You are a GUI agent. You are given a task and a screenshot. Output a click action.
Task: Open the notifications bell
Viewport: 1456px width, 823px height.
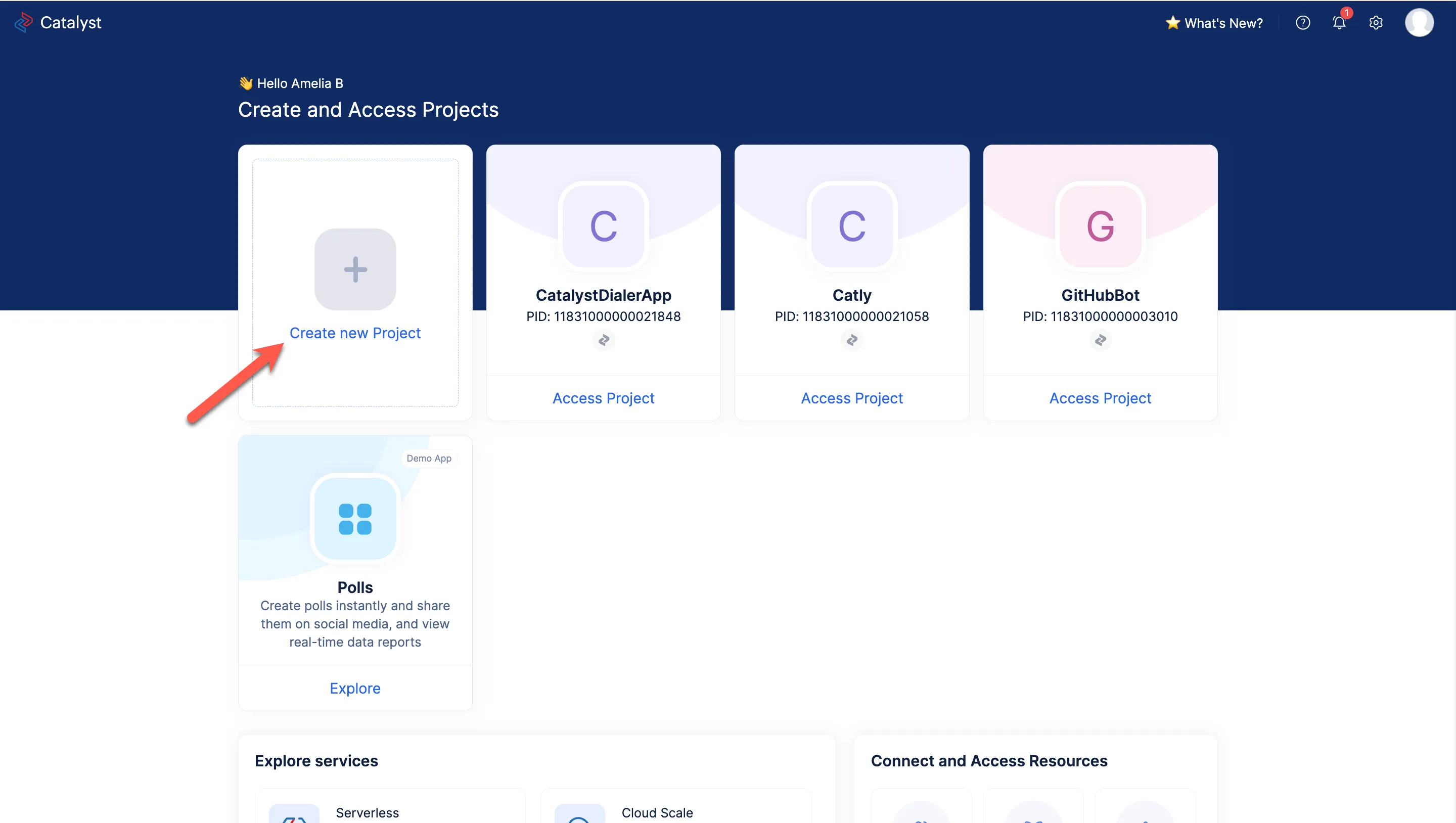pyautogui.click(x=1339, y=23)
